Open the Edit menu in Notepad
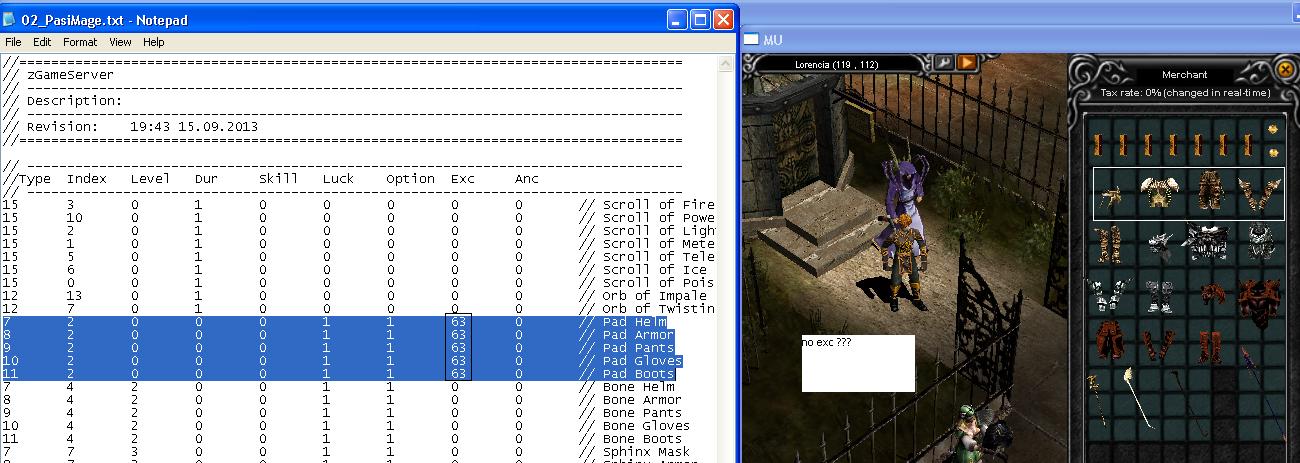Image resolution: width=1300 pixels, height=463 pixels. [x=42, y=42]
